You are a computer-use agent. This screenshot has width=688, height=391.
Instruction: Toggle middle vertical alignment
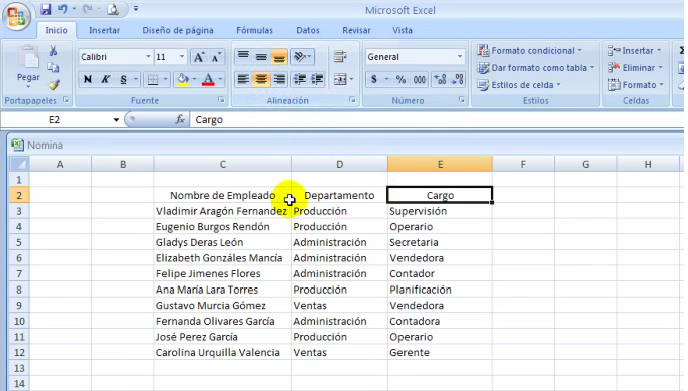[261, 57]
